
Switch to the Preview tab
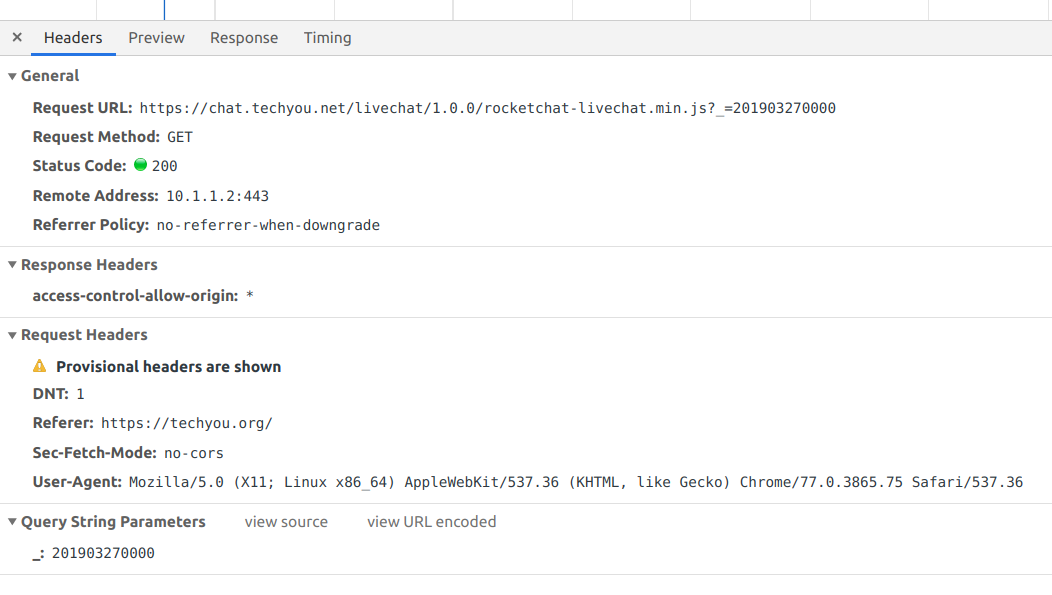point(156,37)
